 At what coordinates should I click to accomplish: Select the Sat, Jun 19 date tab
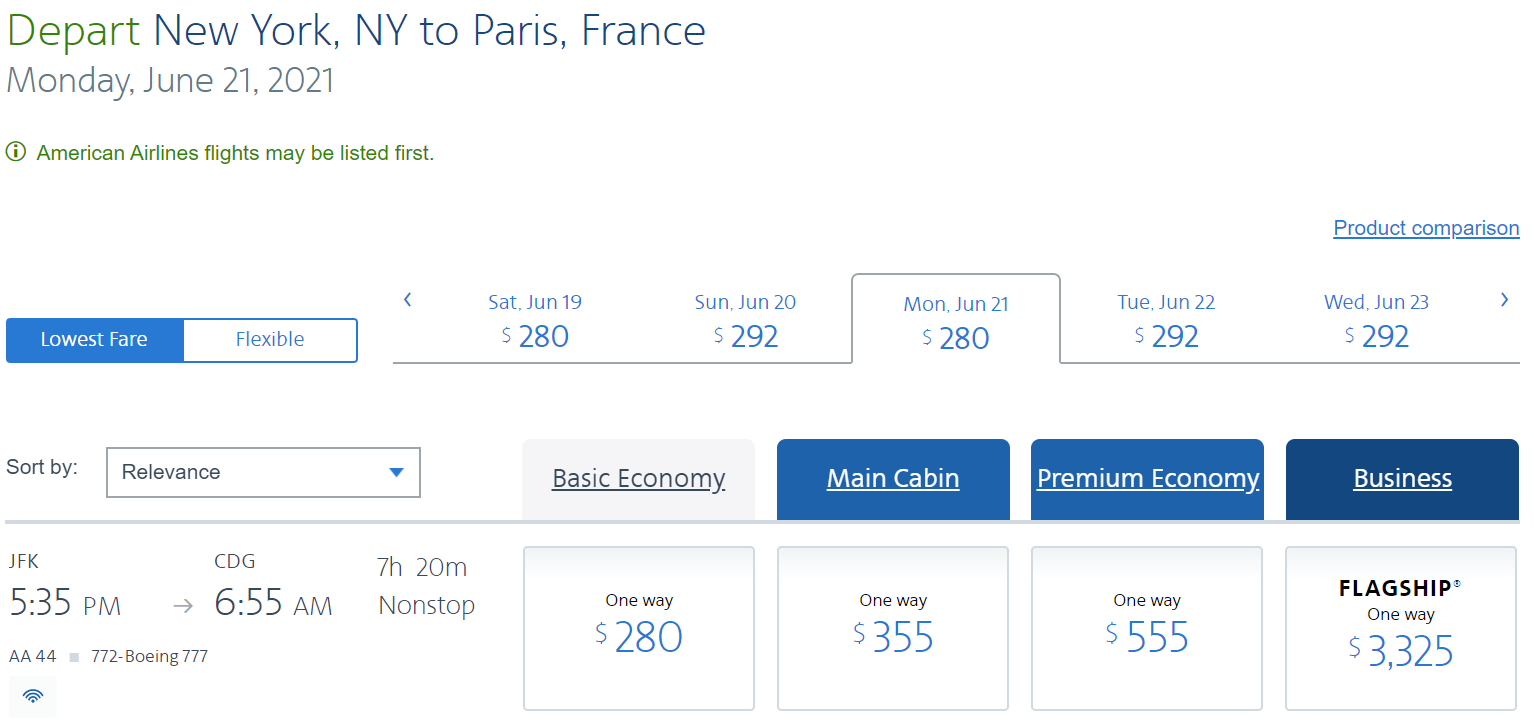[x=535, y=320]
